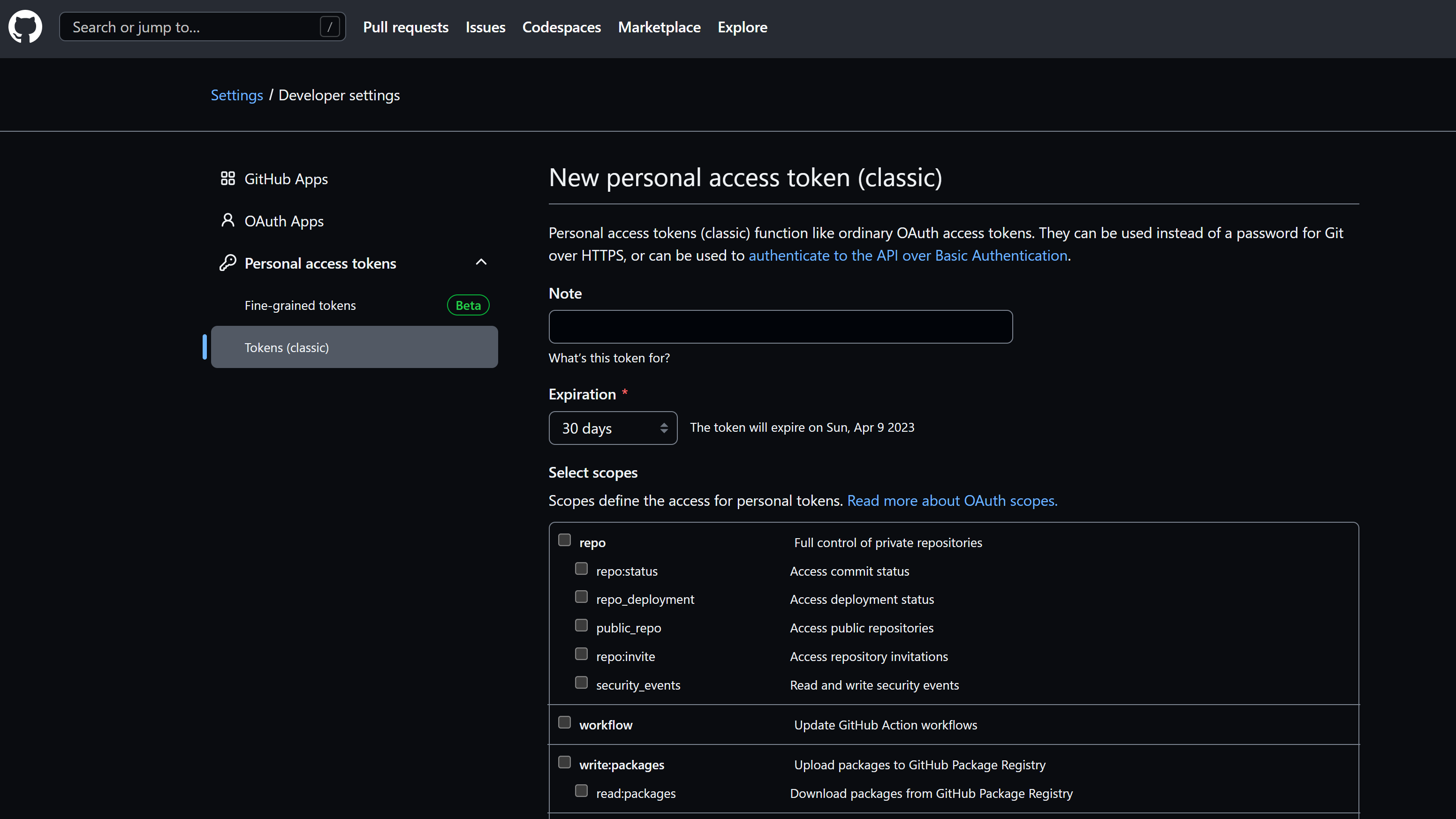Click the GitHub Octocat logo
The height and width of the screenshot is (819, 1456).
[25, 27]
